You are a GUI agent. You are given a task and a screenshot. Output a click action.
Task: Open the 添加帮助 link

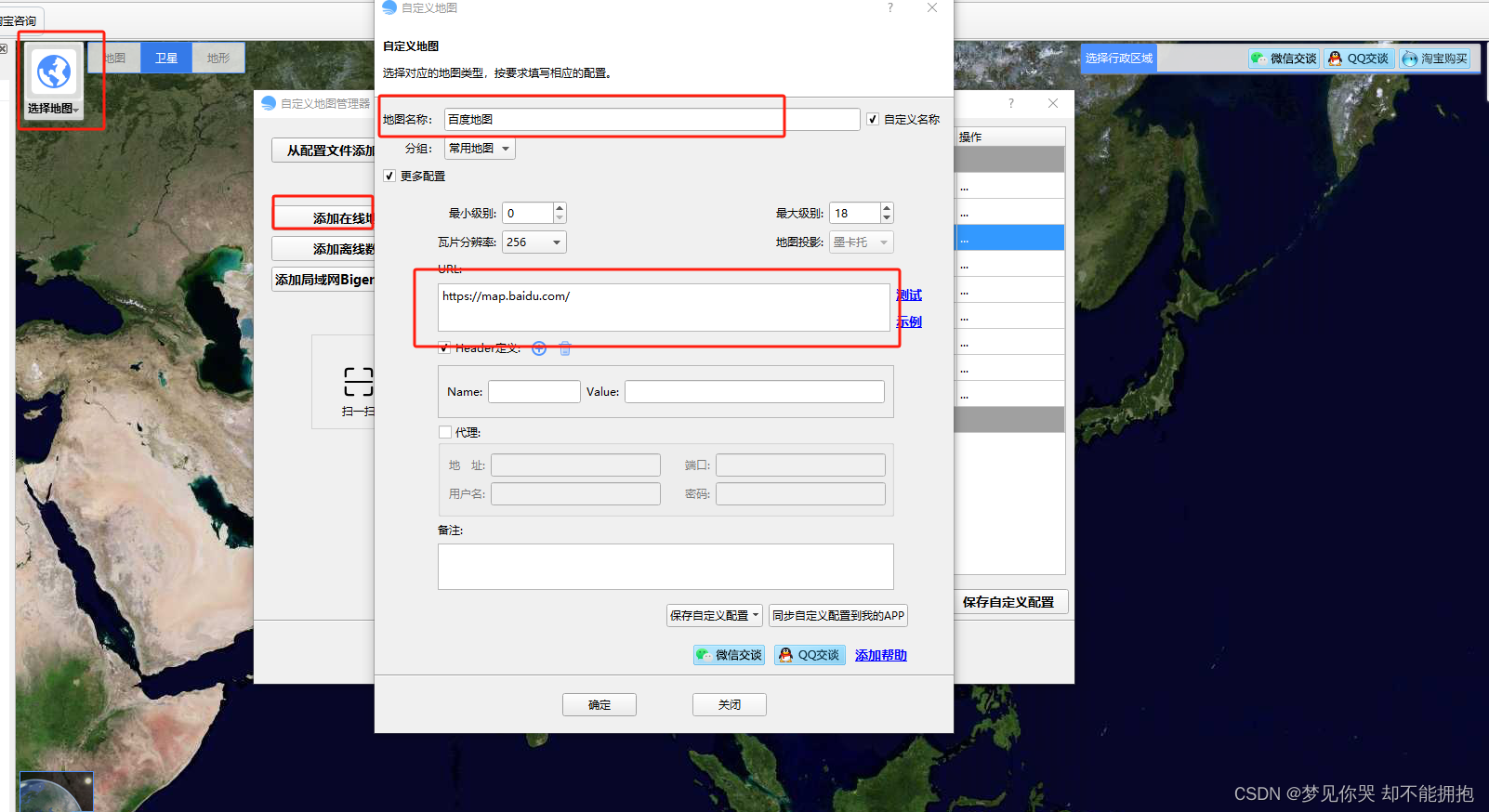click(881, 655)
